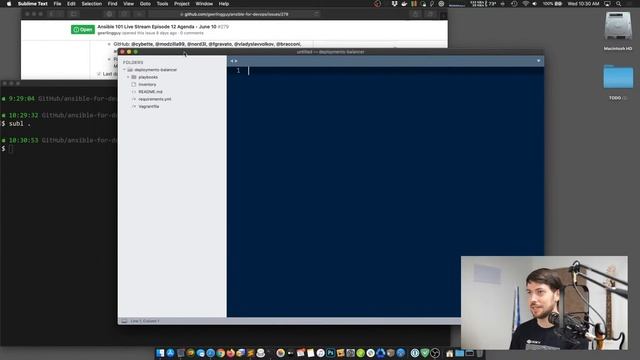Open the inventory file in sidebar
The height and width of the screenshot is (360, 640).
click(x=147, y=84)
